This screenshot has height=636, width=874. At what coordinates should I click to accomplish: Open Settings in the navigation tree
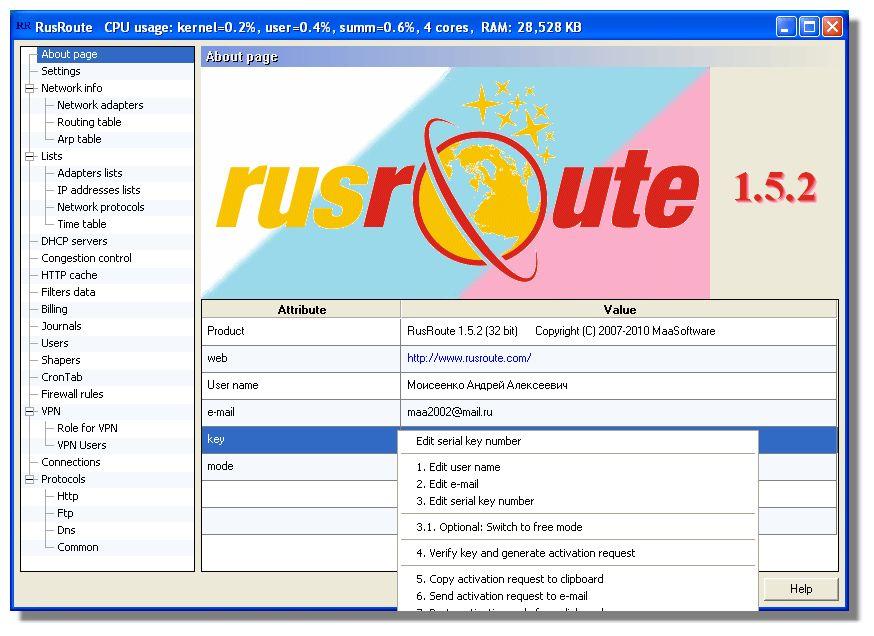(x=61, y=71)
